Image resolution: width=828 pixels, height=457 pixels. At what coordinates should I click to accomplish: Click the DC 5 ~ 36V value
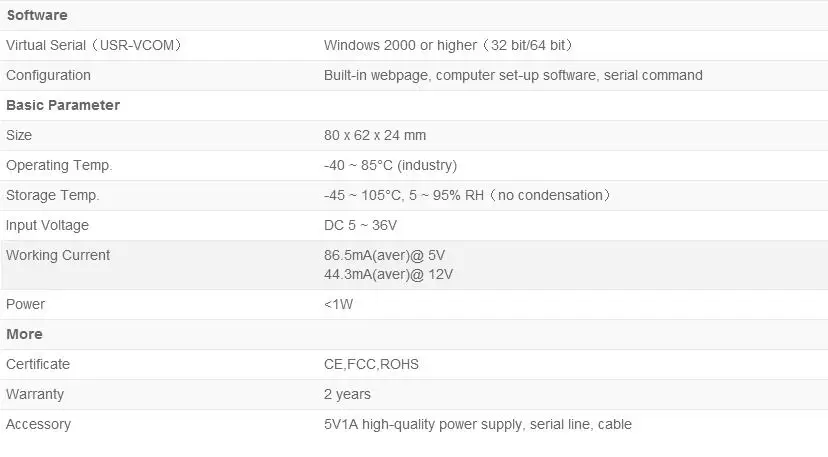click(360, 225)
